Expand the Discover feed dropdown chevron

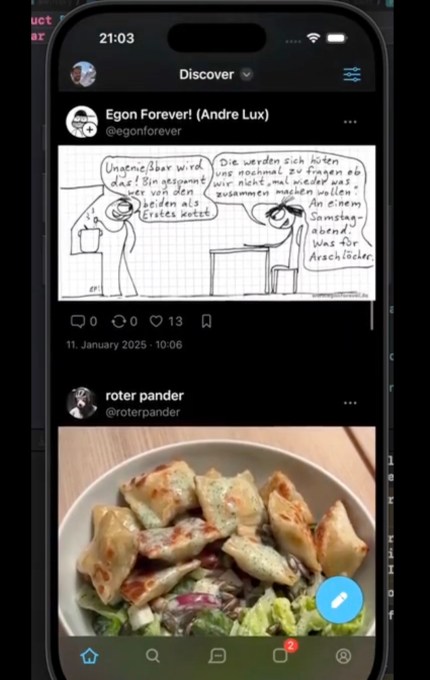click(x=246, y=75)
